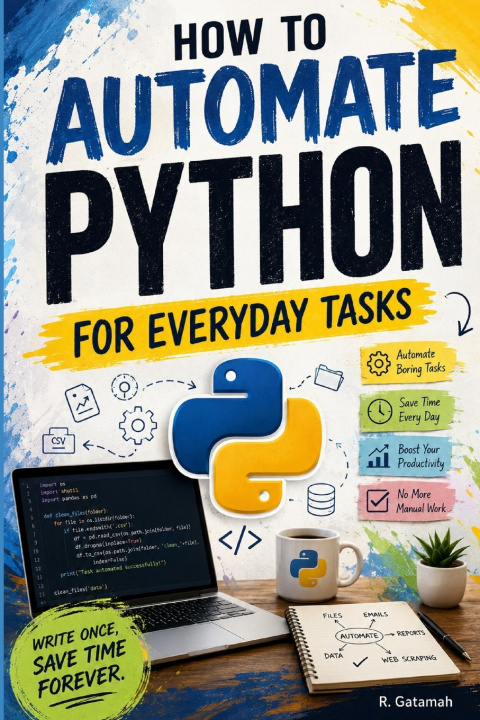Screen dimensions: 480x720
Task: Click the "def clean_files(folder):" code line
Action: pos(75,515)
